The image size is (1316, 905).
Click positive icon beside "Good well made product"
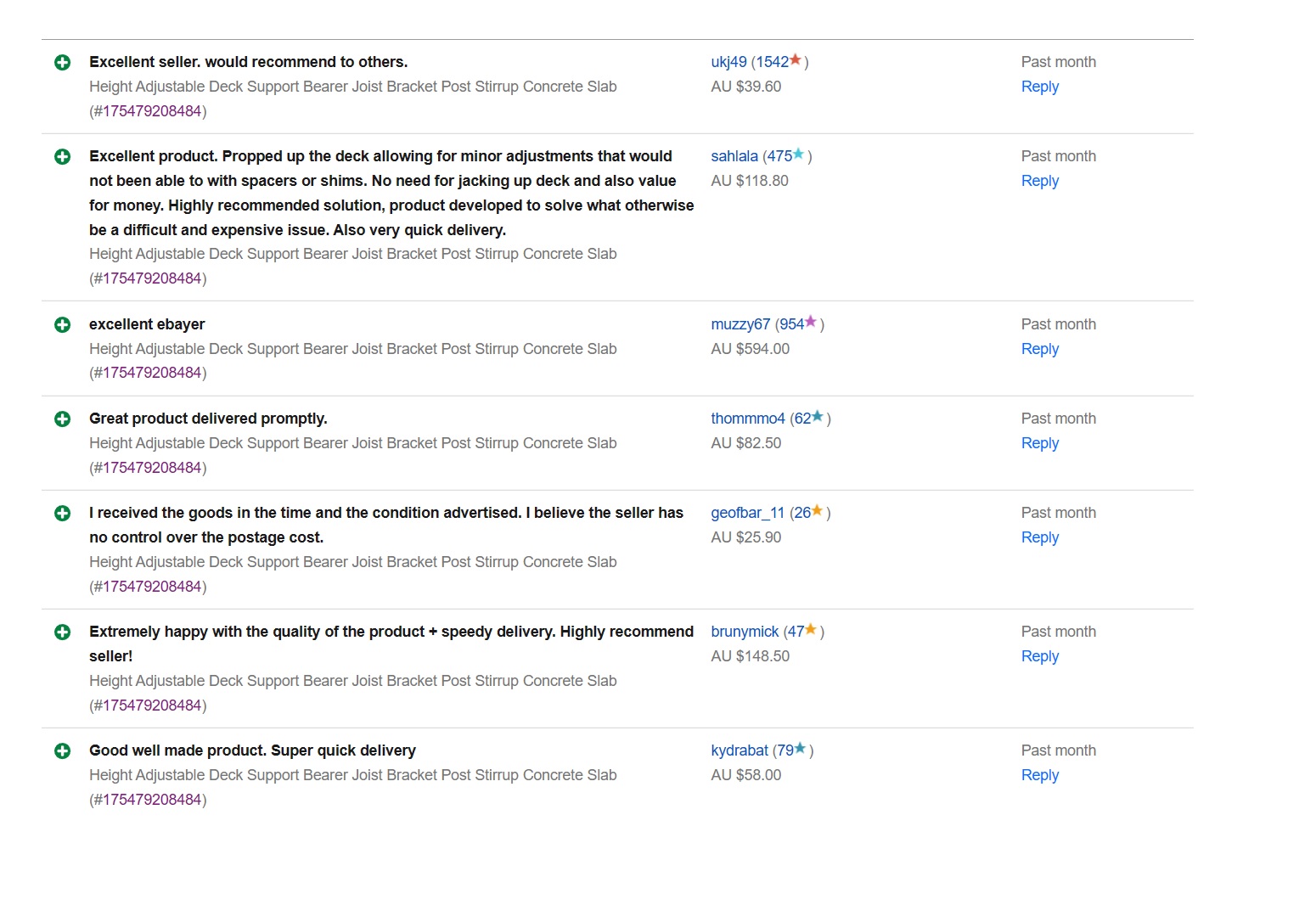click(62, 750)
